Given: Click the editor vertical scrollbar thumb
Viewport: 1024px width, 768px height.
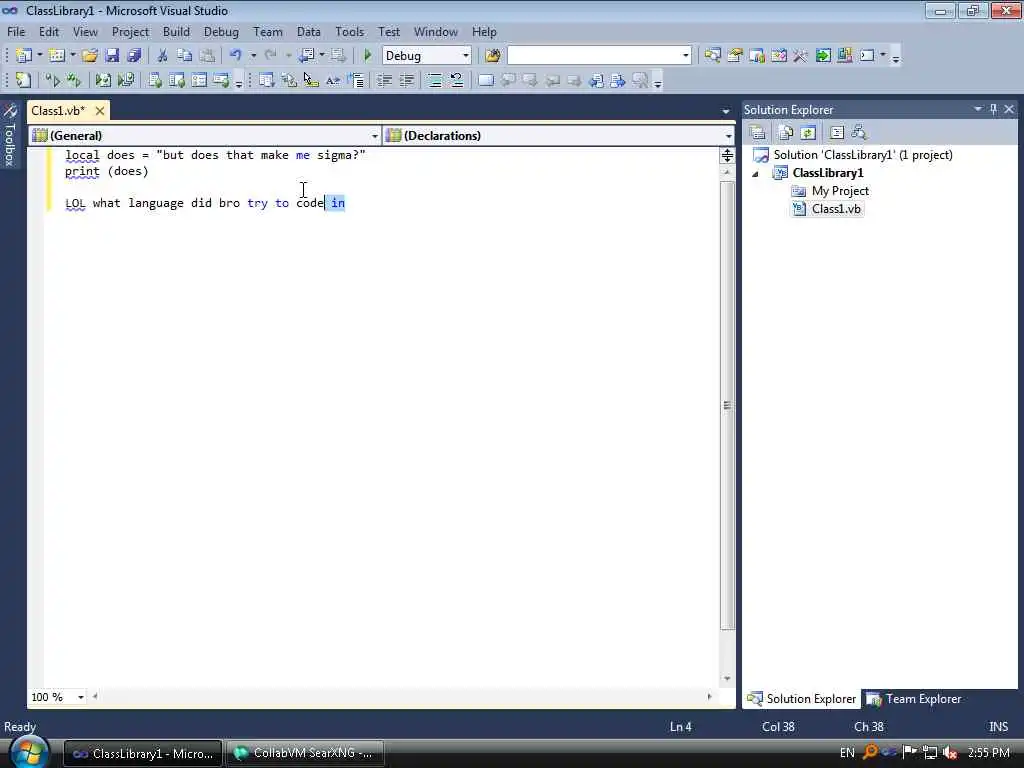Looking at the screenshot, I should (727, 406).
